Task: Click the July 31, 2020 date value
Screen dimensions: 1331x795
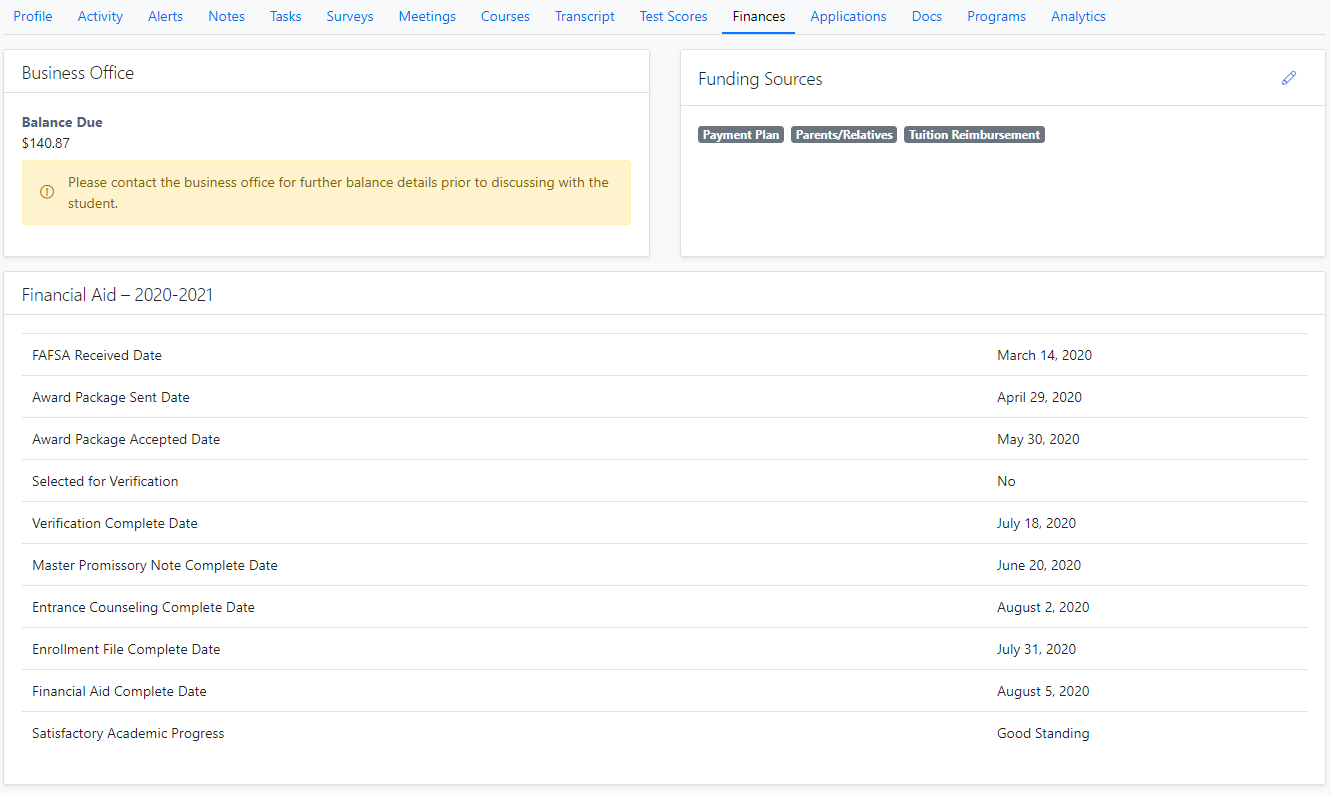Action: tap(1036, 649)
